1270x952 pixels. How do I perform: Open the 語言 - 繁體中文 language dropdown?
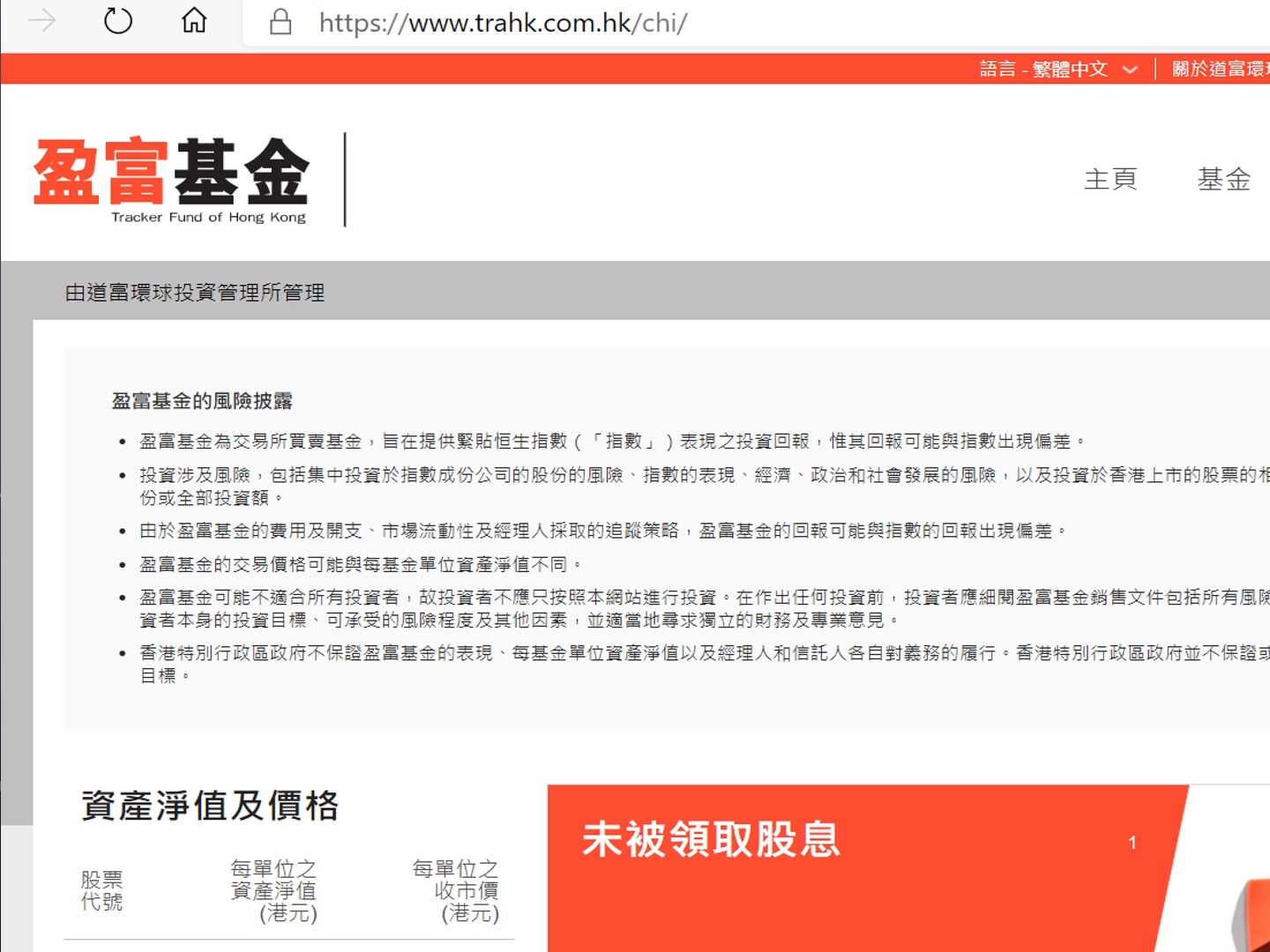(1058, 69)
